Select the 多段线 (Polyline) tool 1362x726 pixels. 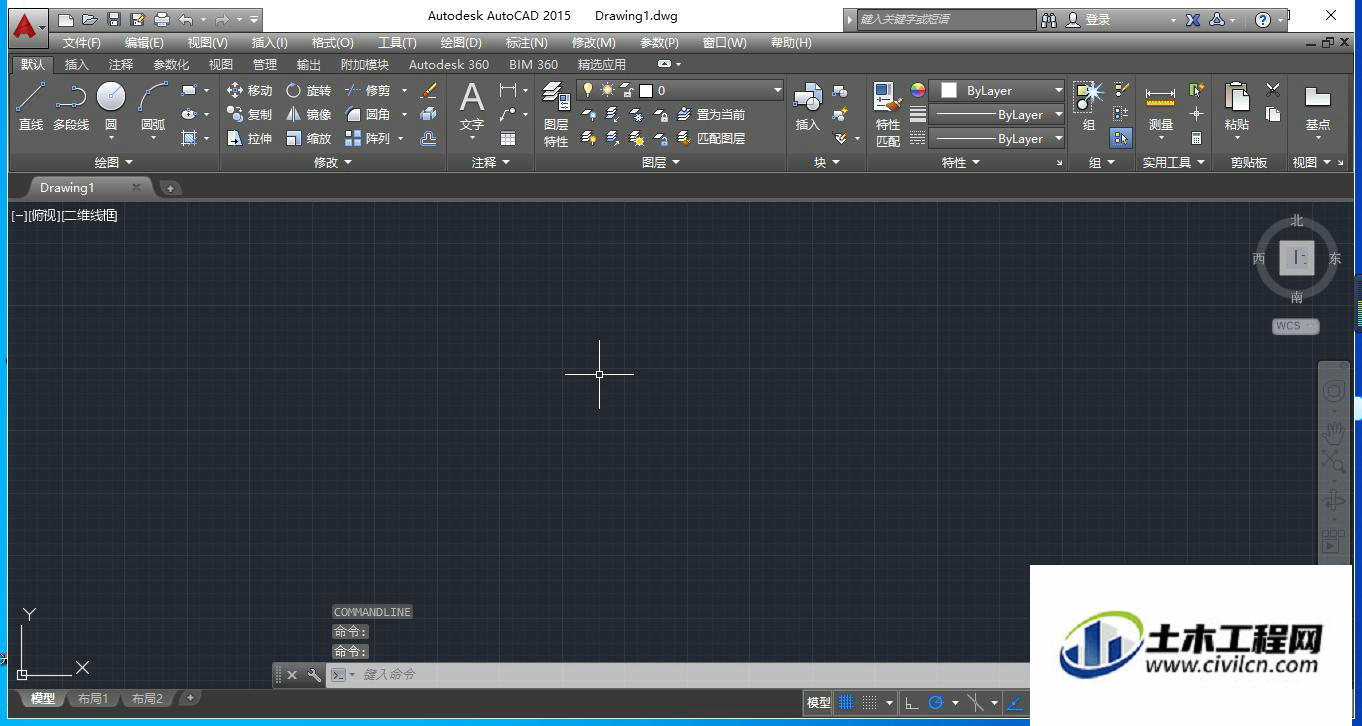[71, 106]
